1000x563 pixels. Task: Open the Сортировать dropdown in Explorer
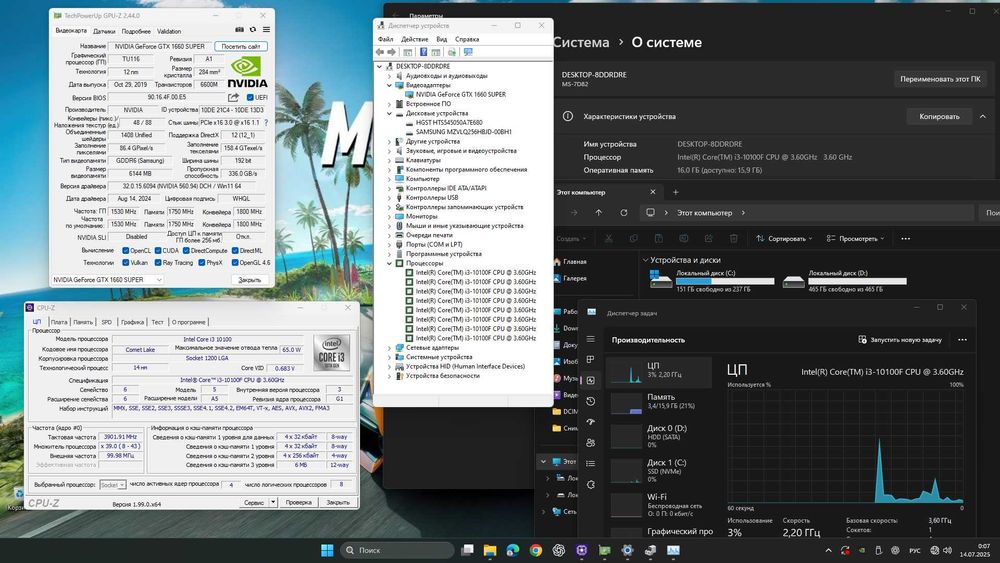pyautogui.click(x=784, y=238)
